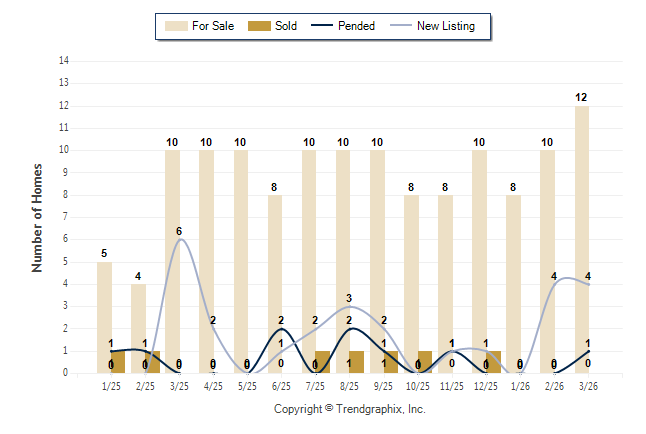
Task: Click the 5/25 x-axis label
Action: [x=247, y=386]
